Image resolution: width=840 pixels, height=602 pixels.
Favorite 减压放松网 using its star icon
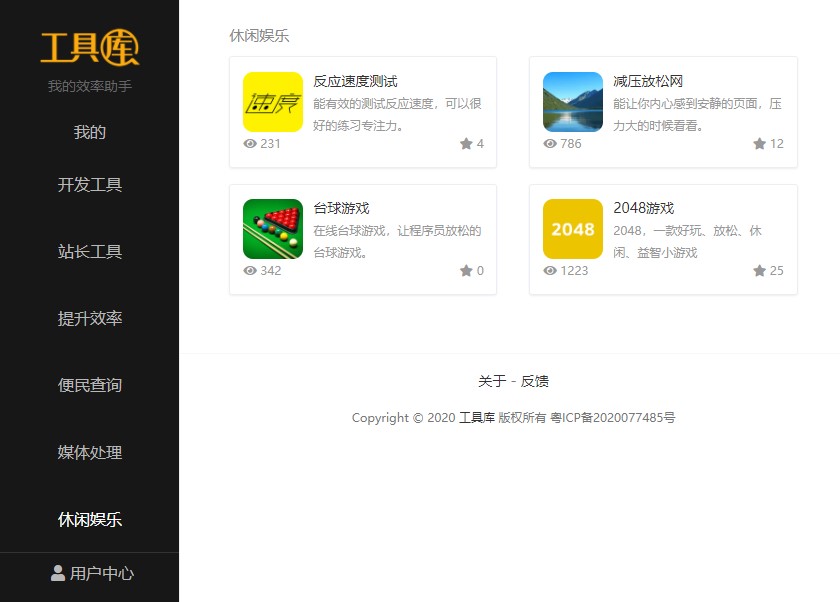pos(759,144)
